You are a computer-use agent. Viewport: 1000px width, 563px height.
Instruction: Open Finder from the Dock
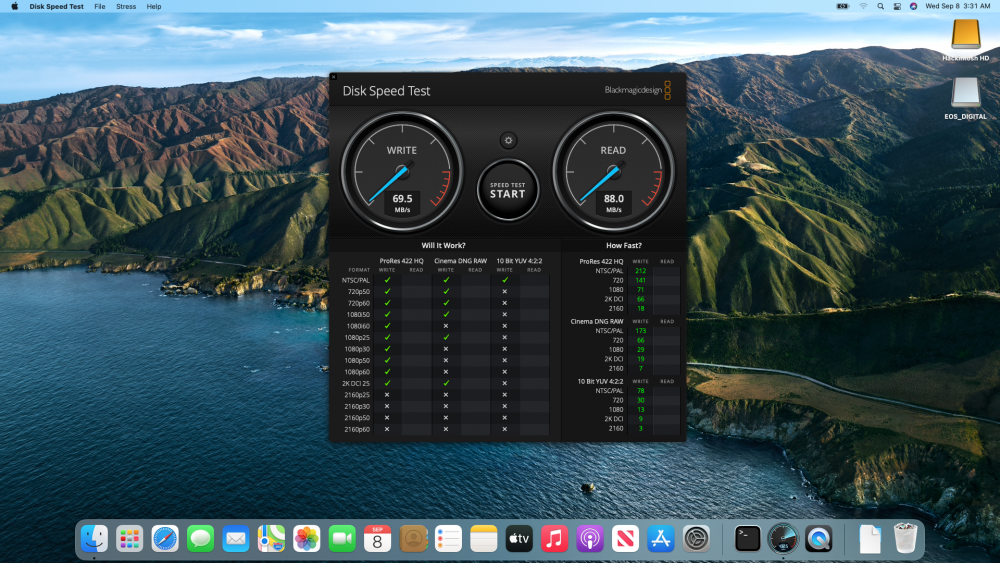pyautogui.click(x=94, y=539)
